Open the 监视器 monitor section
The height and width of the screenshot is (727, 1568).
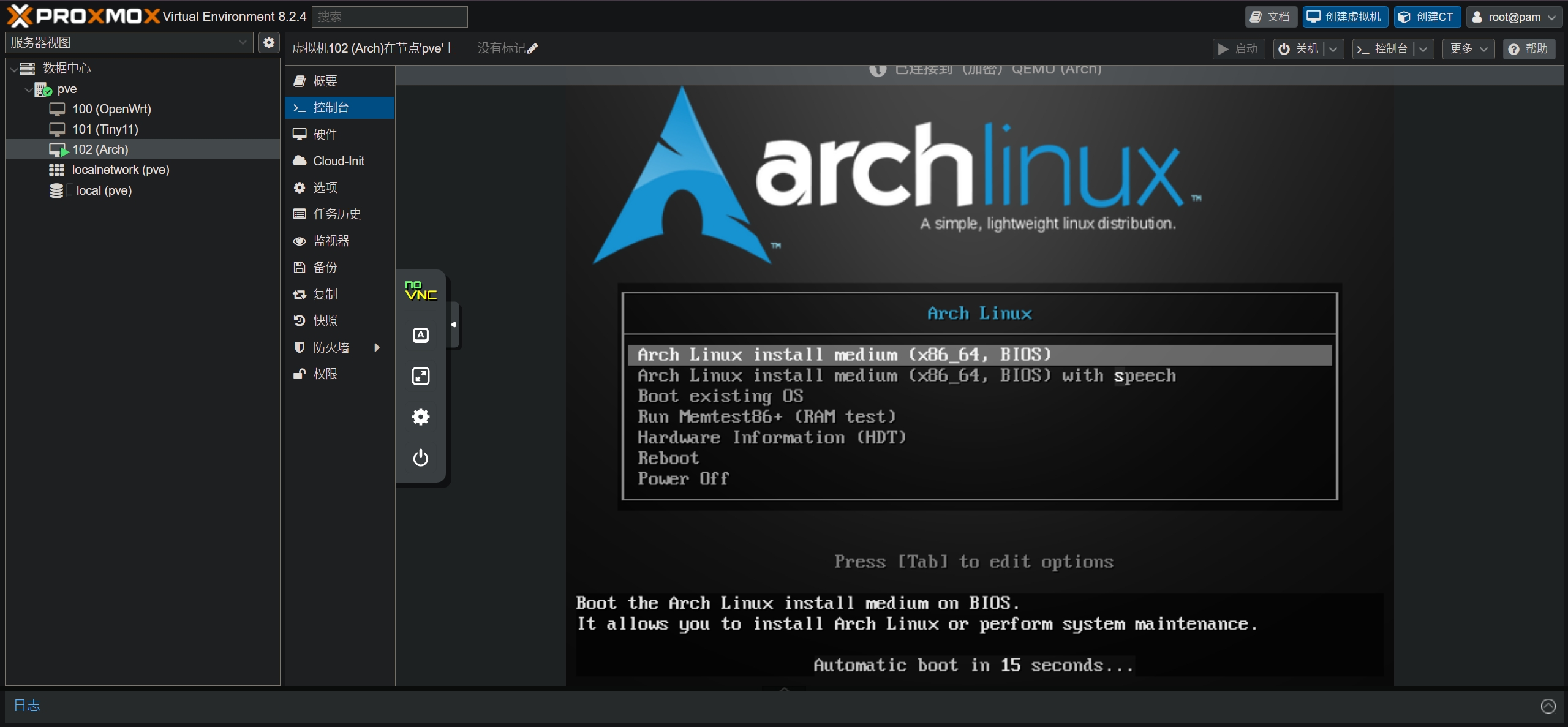(x=339, y=241)
